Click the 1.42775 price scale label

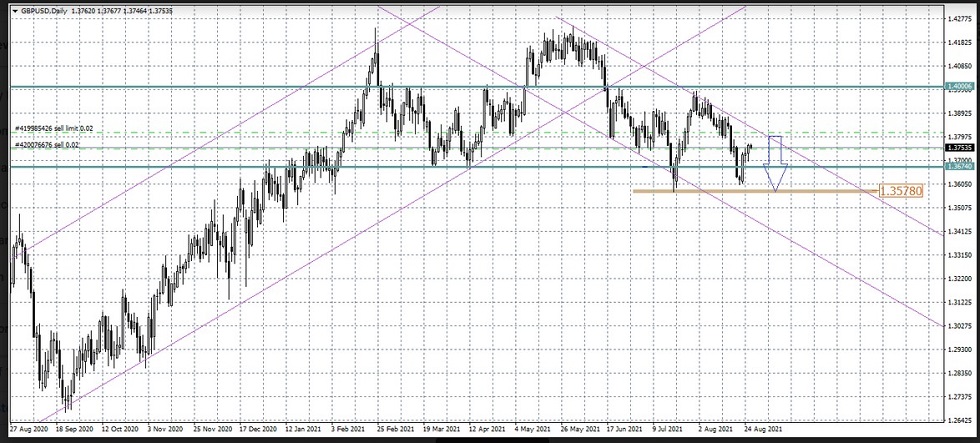(x=958, y=19)
